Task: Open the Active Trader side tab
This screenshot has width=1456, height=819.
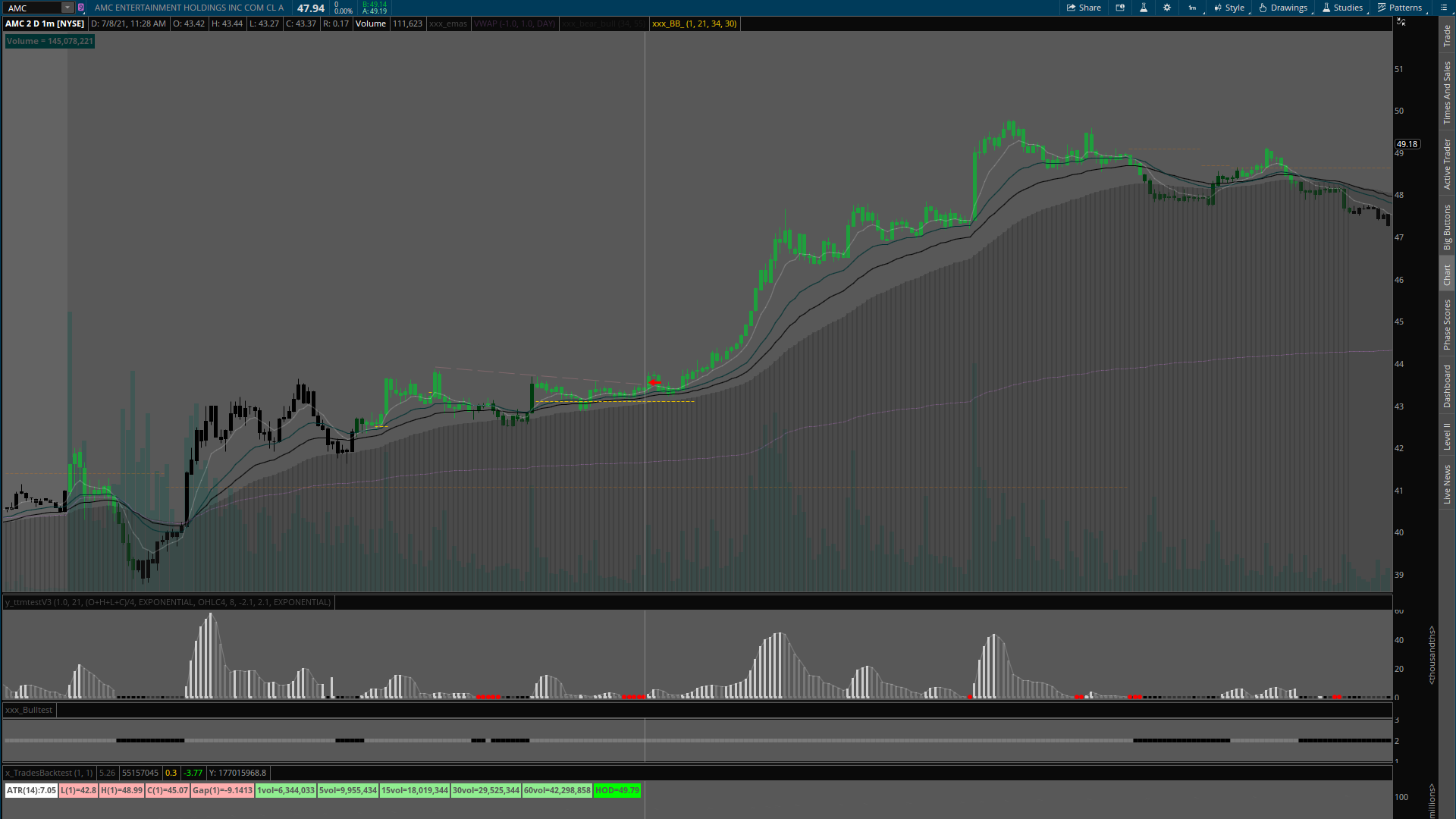Action: click(1447, 164)
